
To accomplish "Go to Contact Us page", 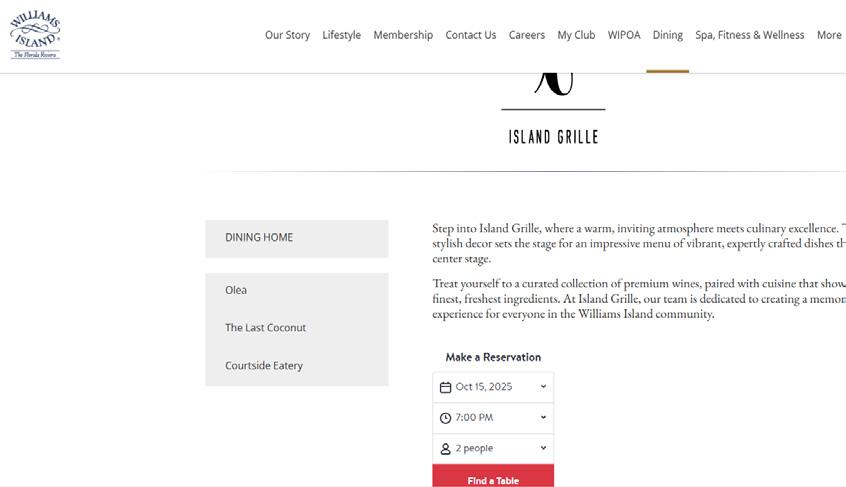I will tap(470, 35).
